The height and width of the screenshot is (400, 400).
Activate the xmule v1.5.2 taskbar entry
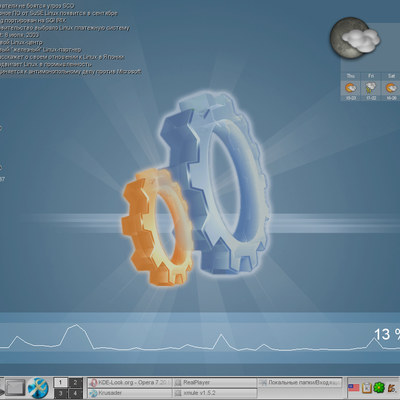point(215,393)
